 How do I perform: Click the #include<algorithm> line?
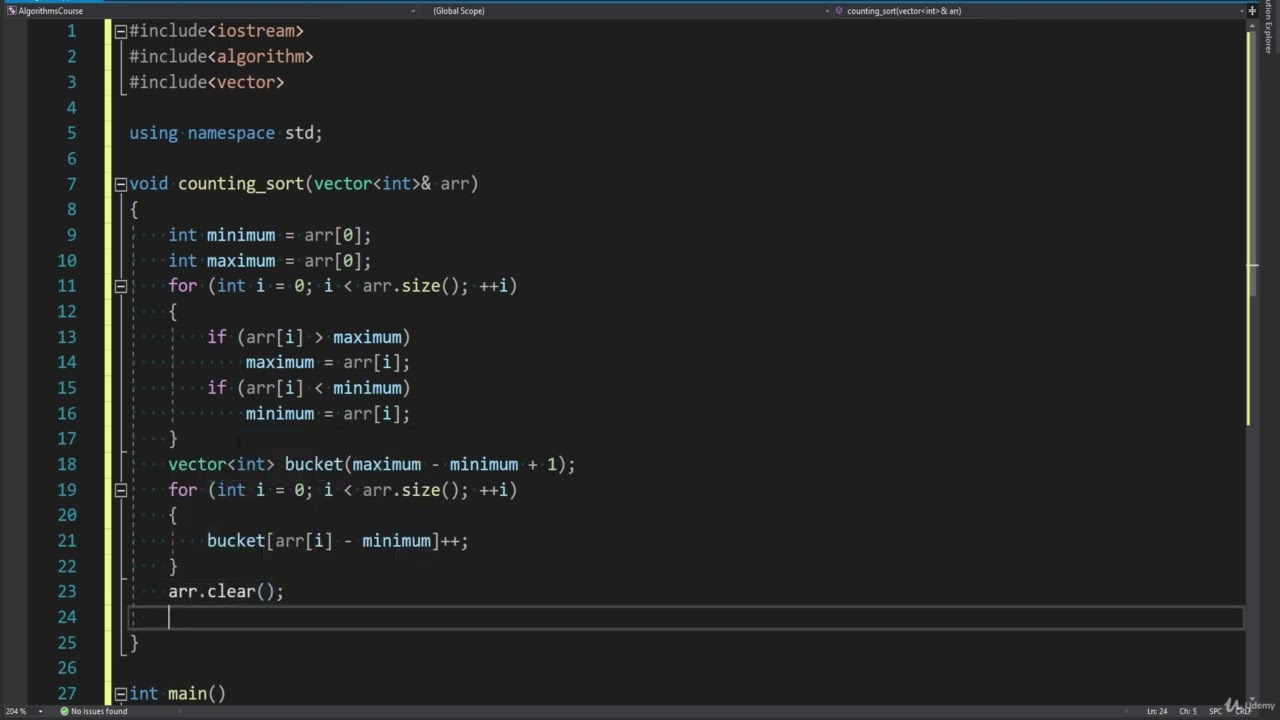221,57
